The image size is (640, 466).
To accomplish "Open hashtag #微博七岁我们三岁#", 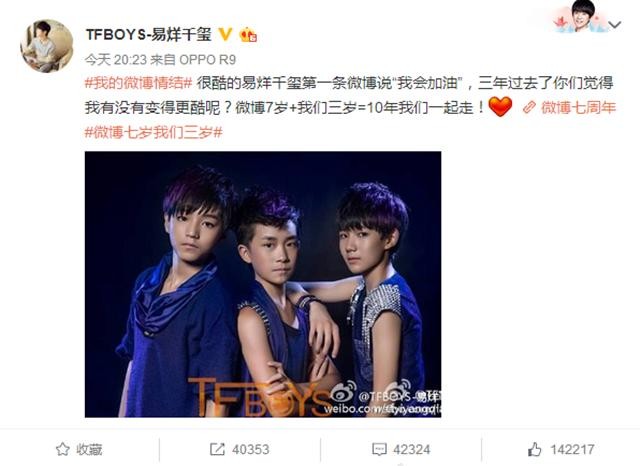I will point(153,133).
